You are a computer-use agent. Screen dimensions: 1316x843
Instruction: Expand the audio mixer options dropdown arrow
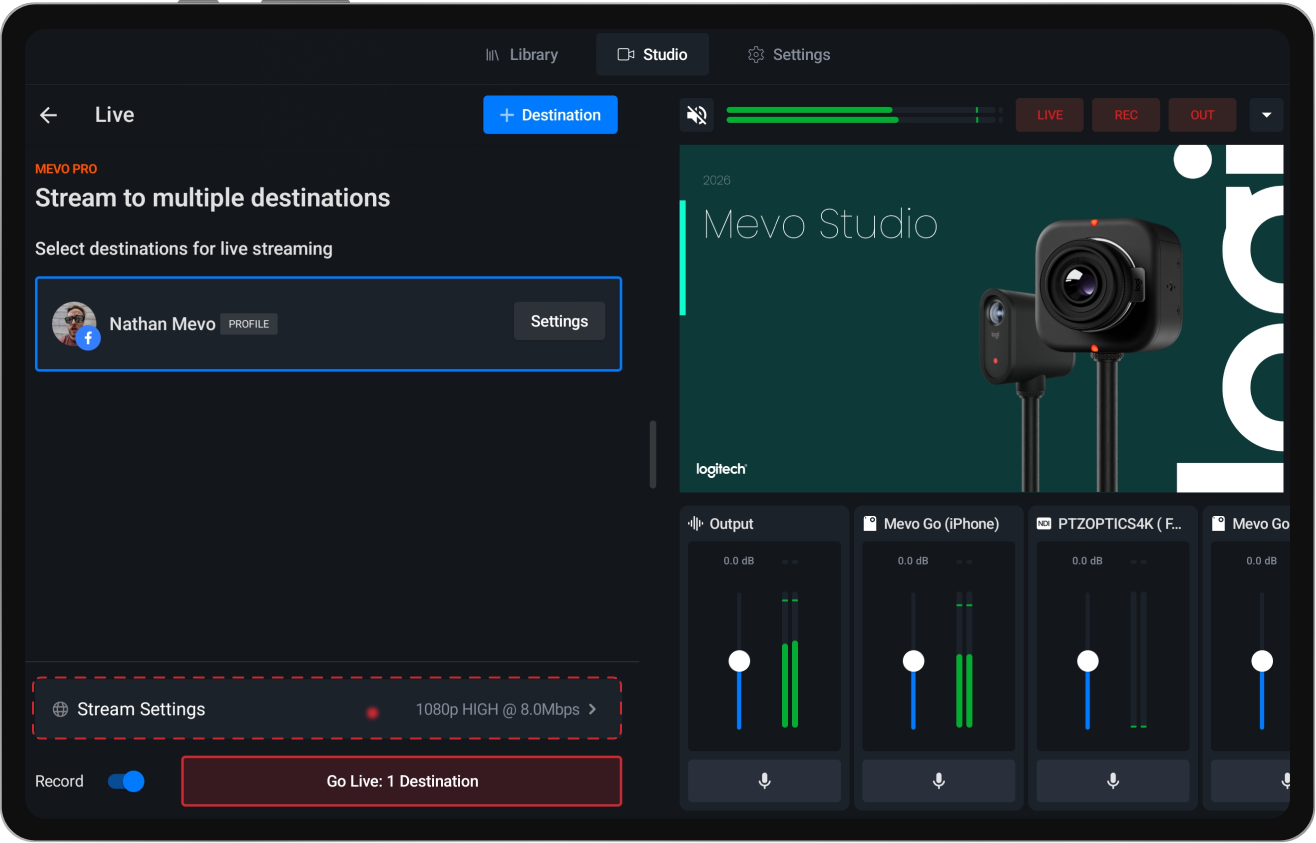1266,114
